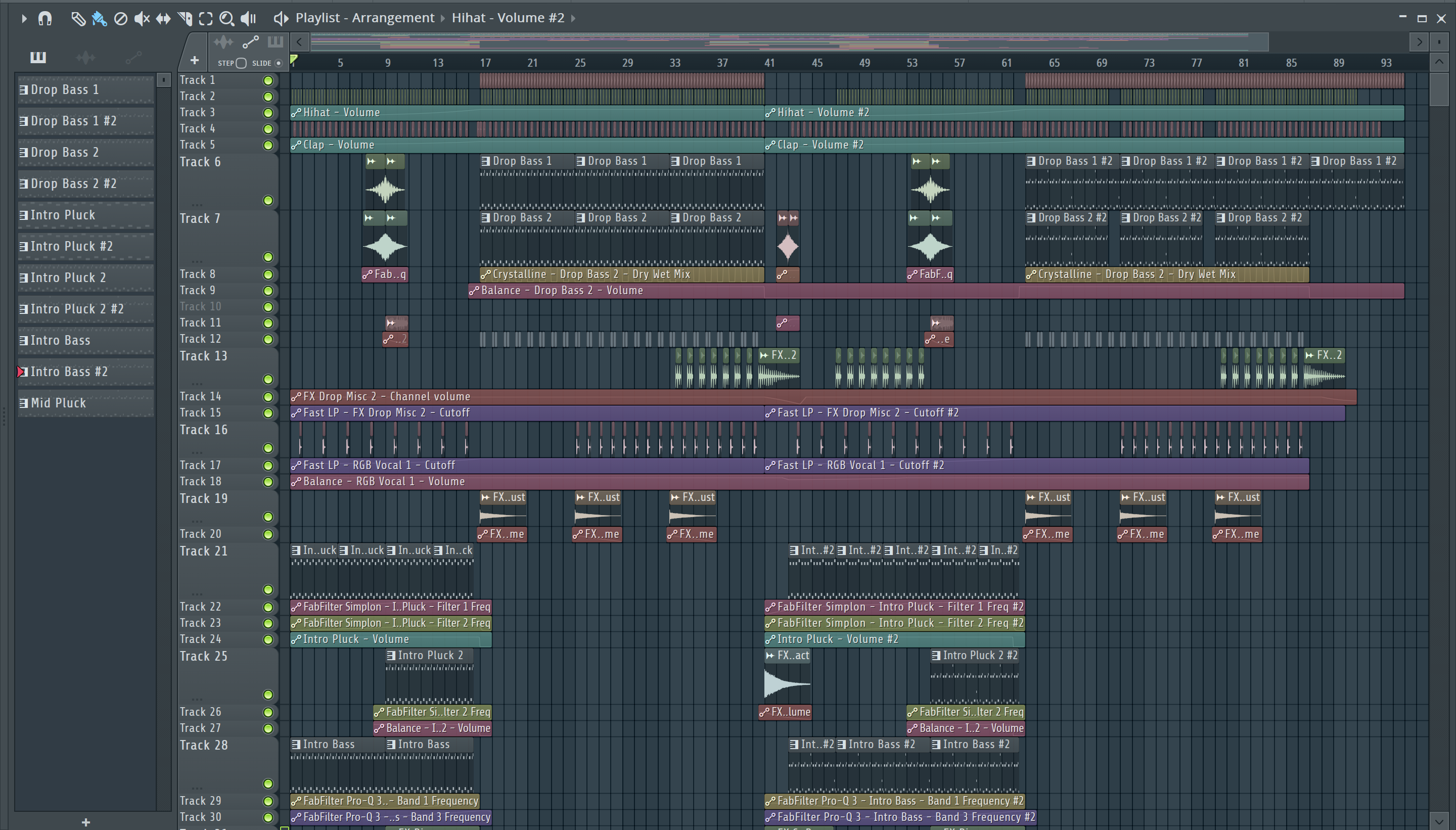
Task: Add a new track with plus button
Action: click(195, 61)
